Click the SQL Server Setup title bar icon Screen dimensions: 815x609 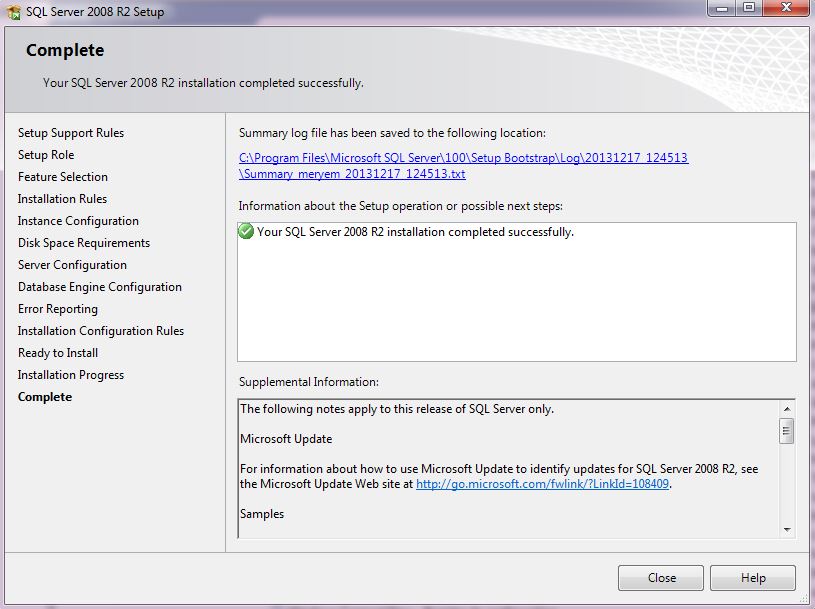pyautogui.click(x=14, y=11)
